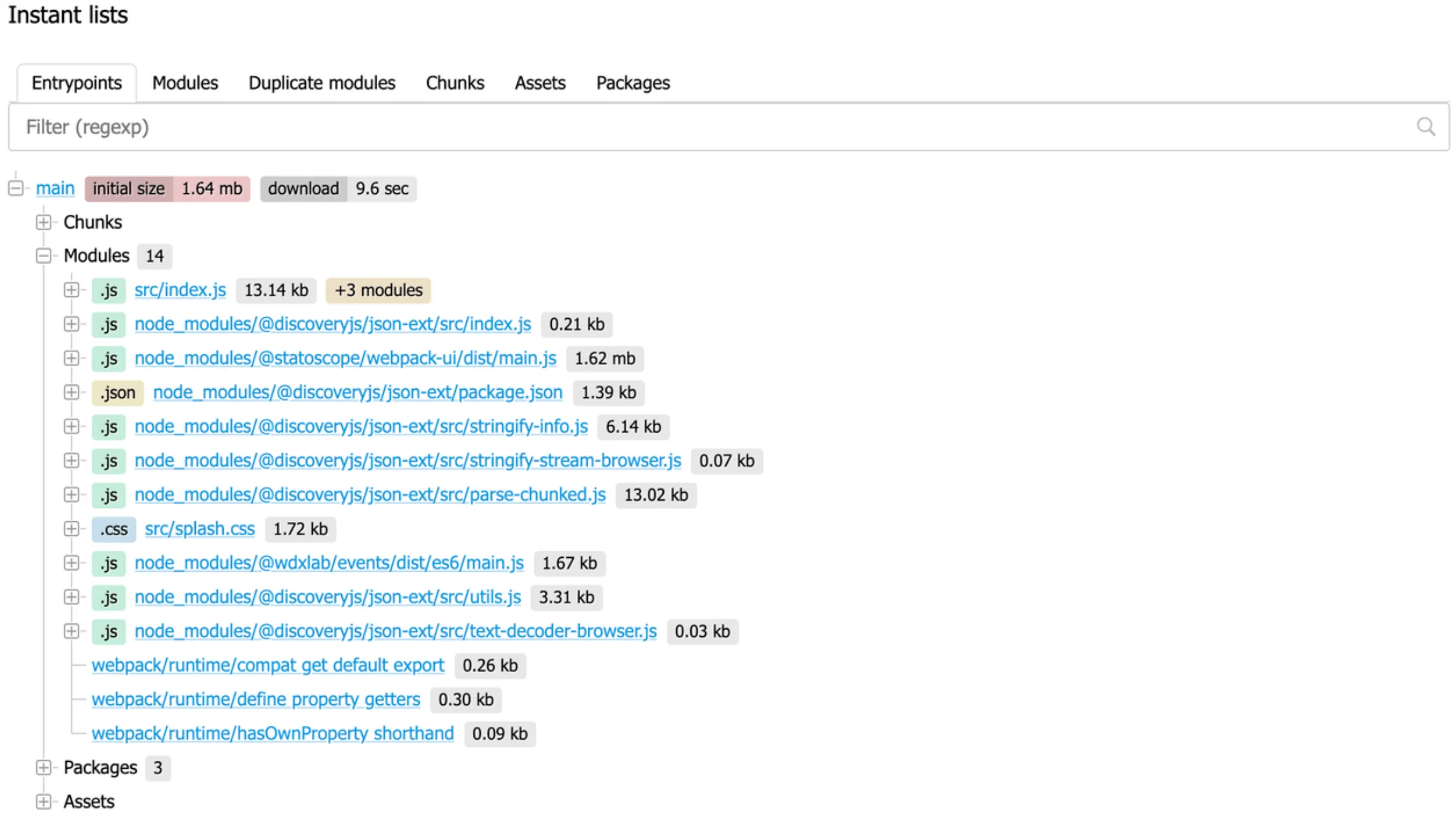Open the parse-chunked.js link
This screenshot has width=1456, height=820.
click(370, 495)
